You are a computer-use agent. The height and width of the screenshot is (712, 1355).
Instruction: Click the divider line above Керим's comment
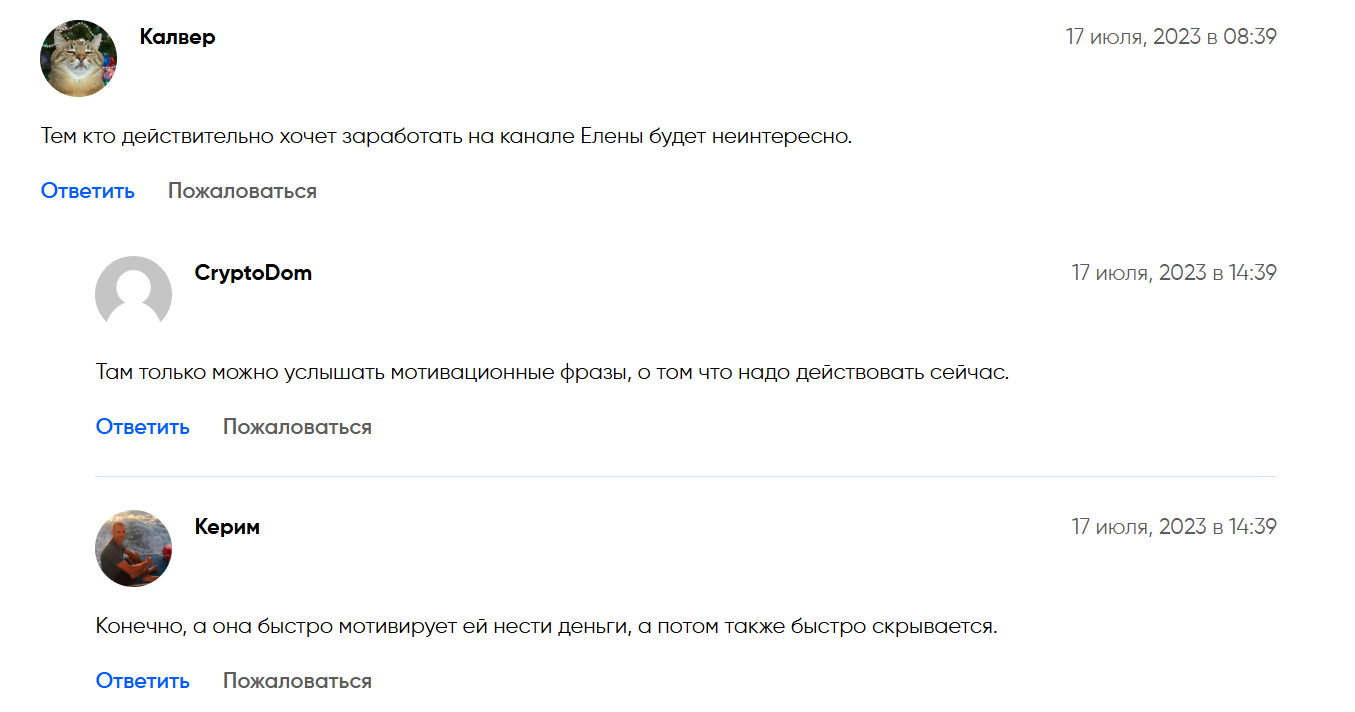pos(686,477)
